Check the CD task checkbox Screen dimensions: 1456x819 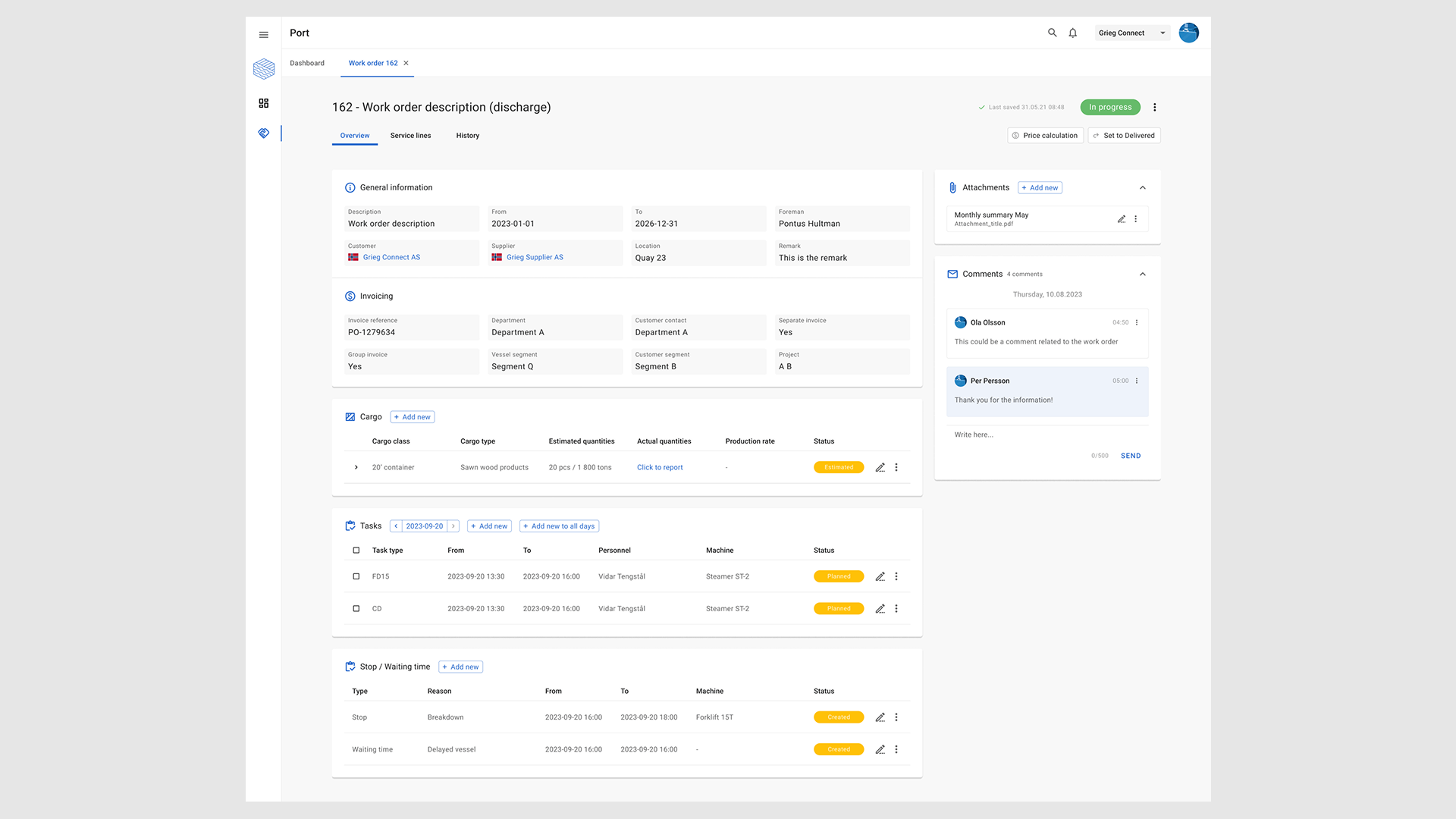[356, 609]
